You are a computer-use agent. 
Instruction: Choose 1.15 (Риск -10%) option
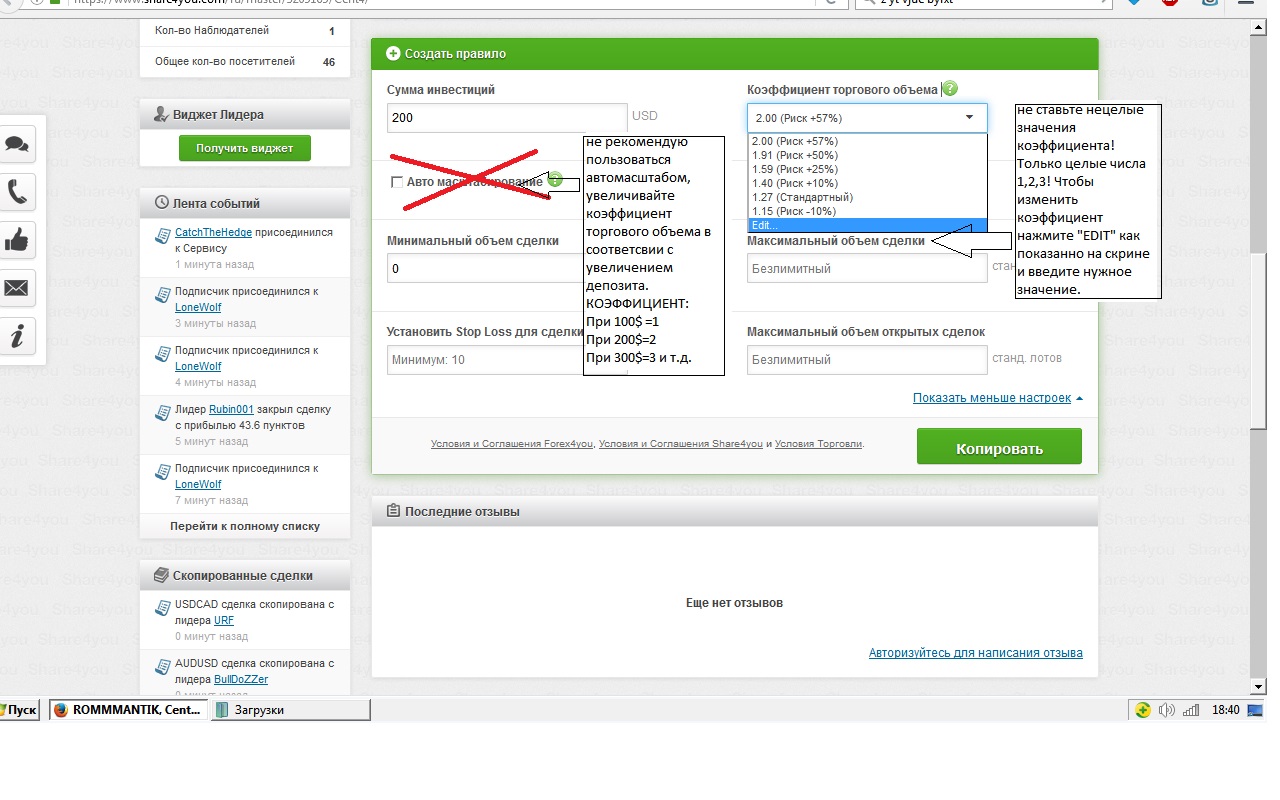(867, 211)
